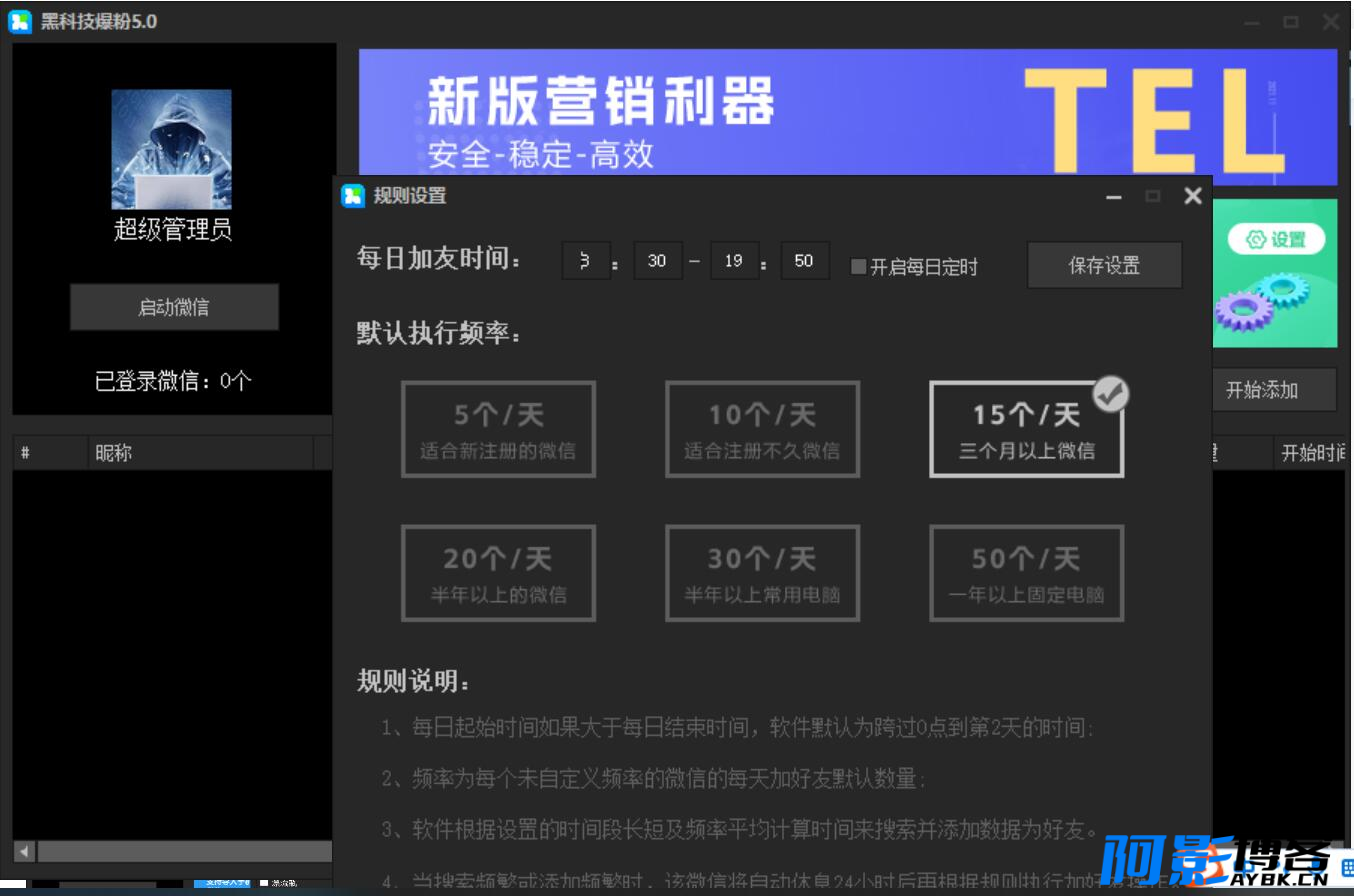The image size is (1354, 896).
Task: Click the 开始添加 button
Action: 1275,390
